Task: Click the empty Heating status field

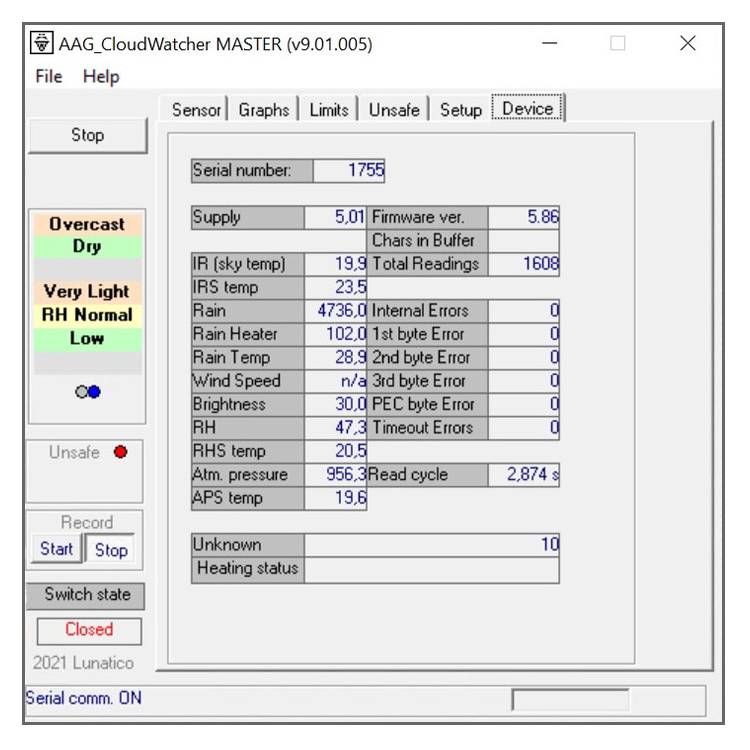Action: click(x=431, y=570)
